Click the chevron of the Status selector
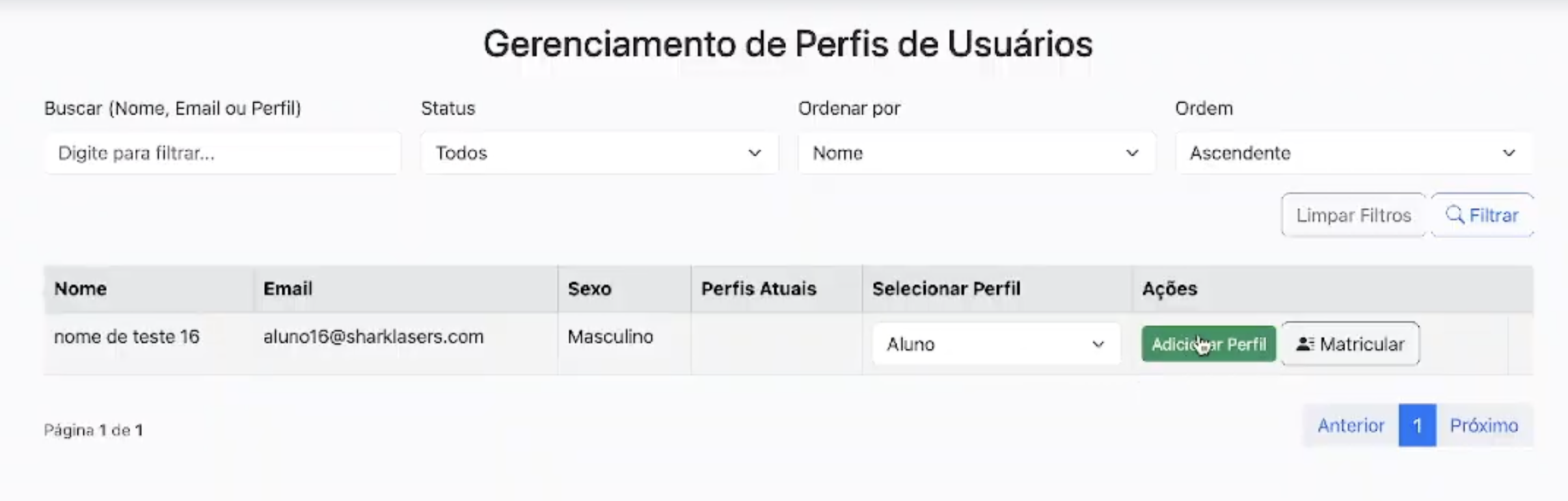This screenshot has width=1568, height=501. pyautogui.click(x=755, y=154)
